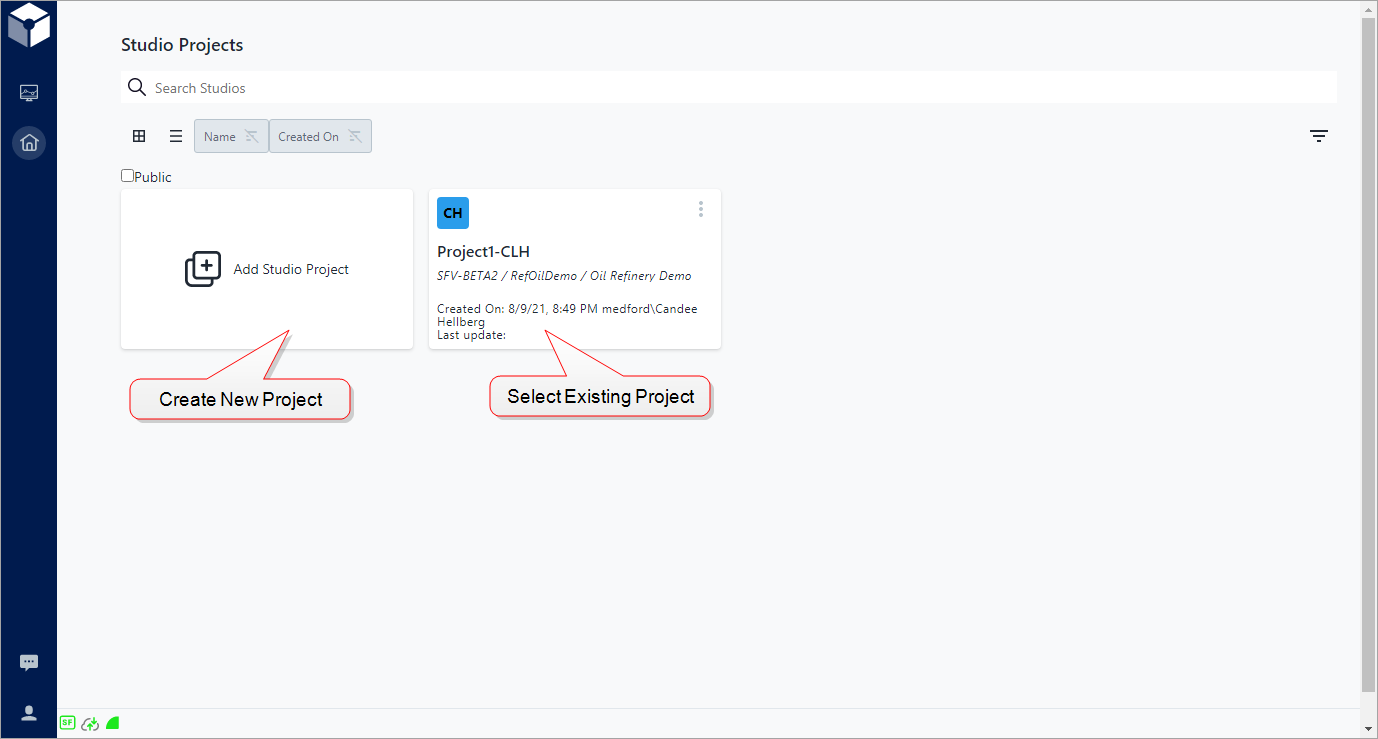Viewport: 1378px width, 739px height.
Task: Sort projects by Name
Action: (x=230, y=135)
